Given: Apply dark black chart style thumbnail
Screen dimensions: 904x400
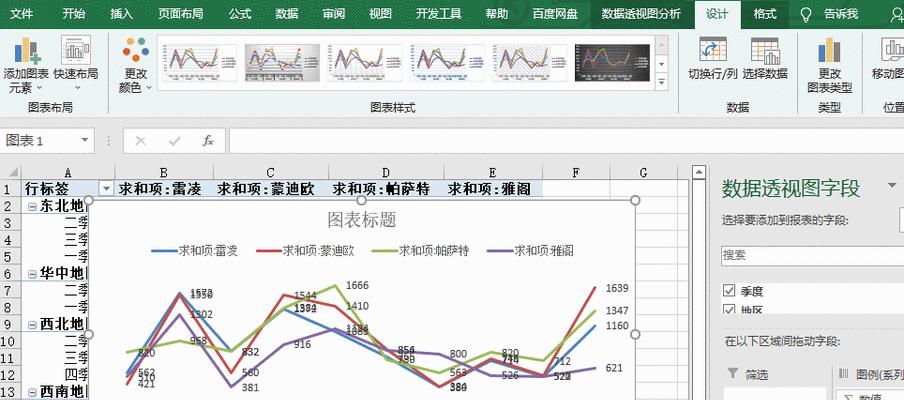Looking at the screenshot, I should pos(612,63).
